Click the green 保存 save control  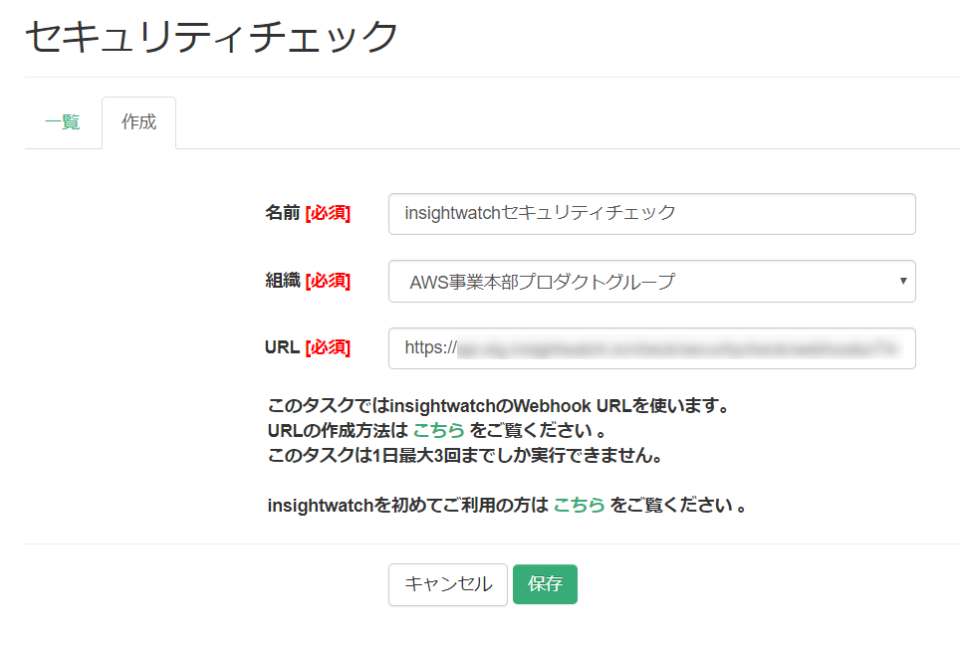[545, 584]
